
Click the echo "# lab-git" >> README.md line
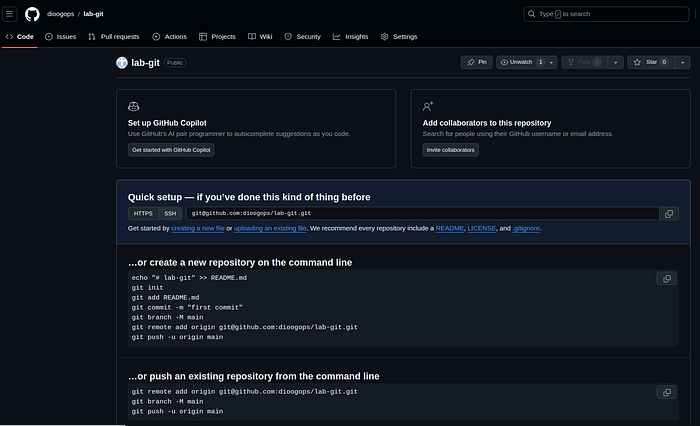tap(189, 278)
